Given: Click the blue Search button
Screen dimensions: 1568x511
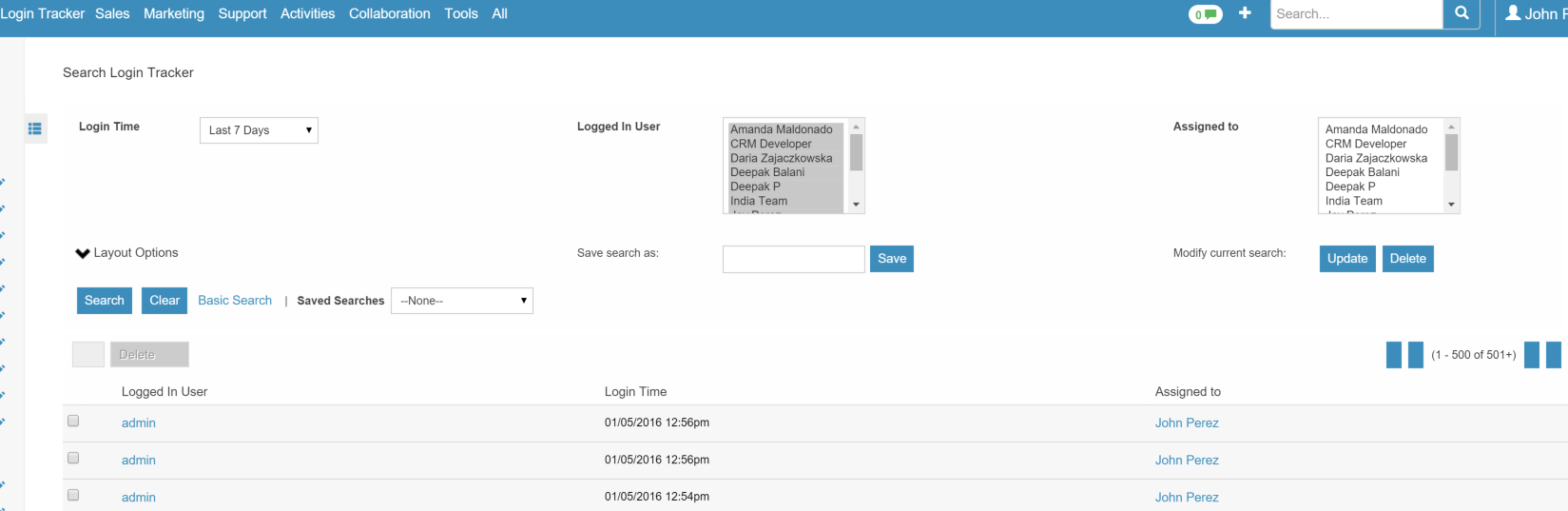Looking at the screenshot, I should pos(105,301).
